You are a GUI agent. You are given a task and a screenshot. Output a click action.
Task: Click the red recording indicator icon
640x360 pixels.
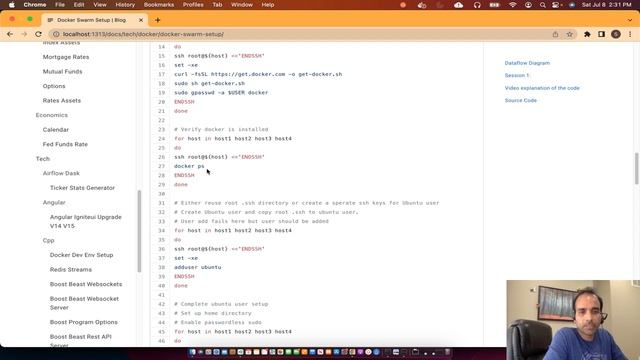pyautogui.click(x=403, y=5)
